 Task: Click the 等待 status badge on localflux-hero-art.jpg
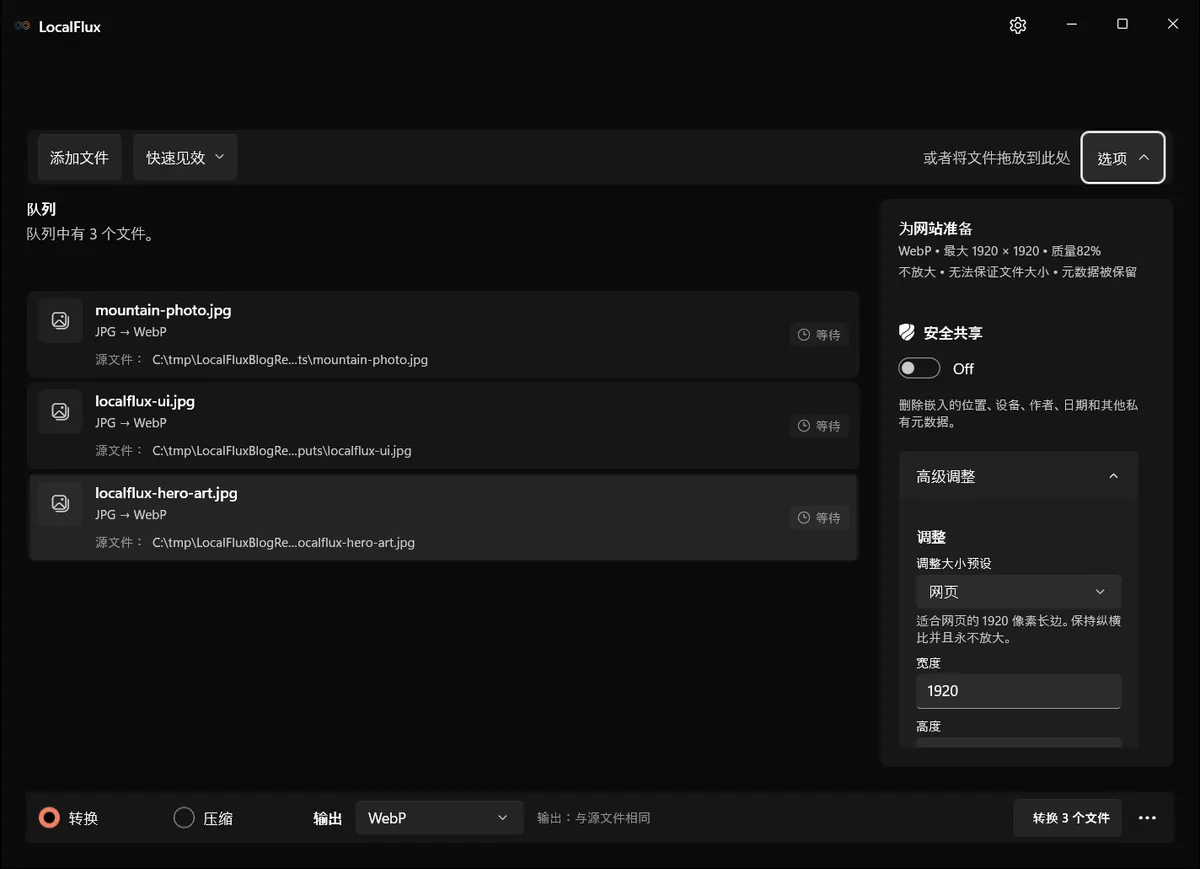[x=819, y=518]
